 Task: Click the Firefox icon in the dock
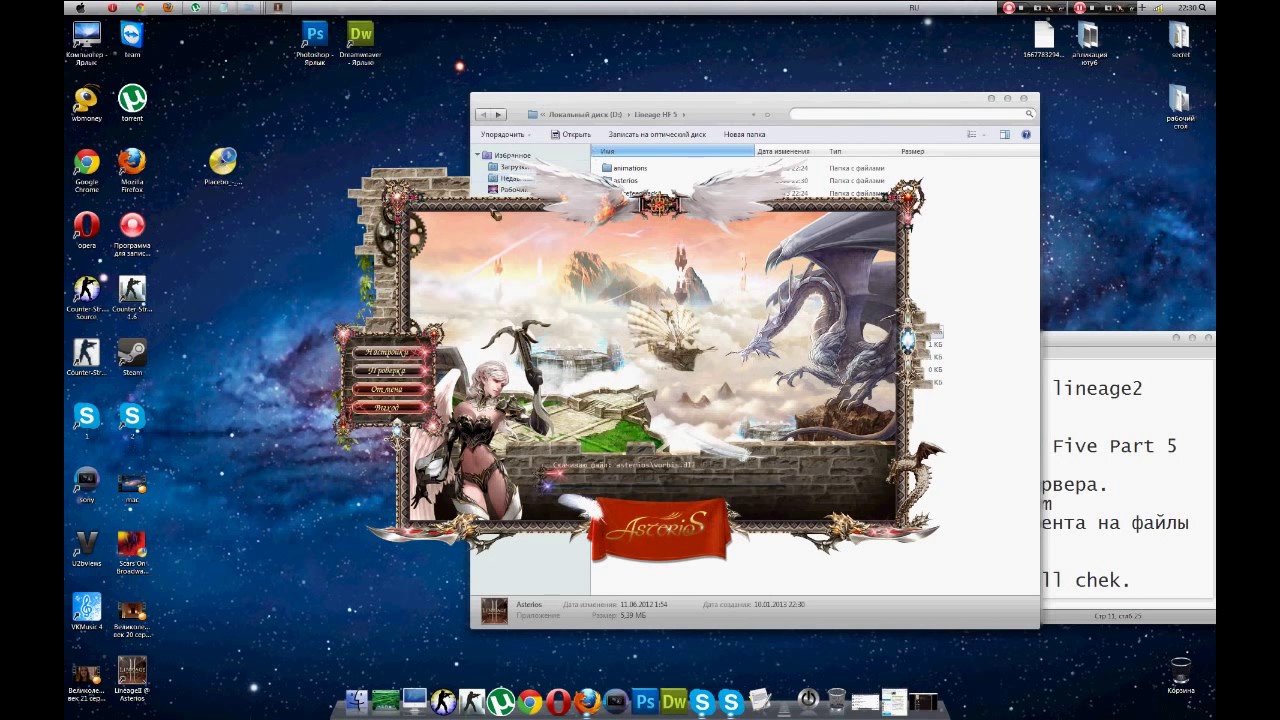[x=588, y=702]
